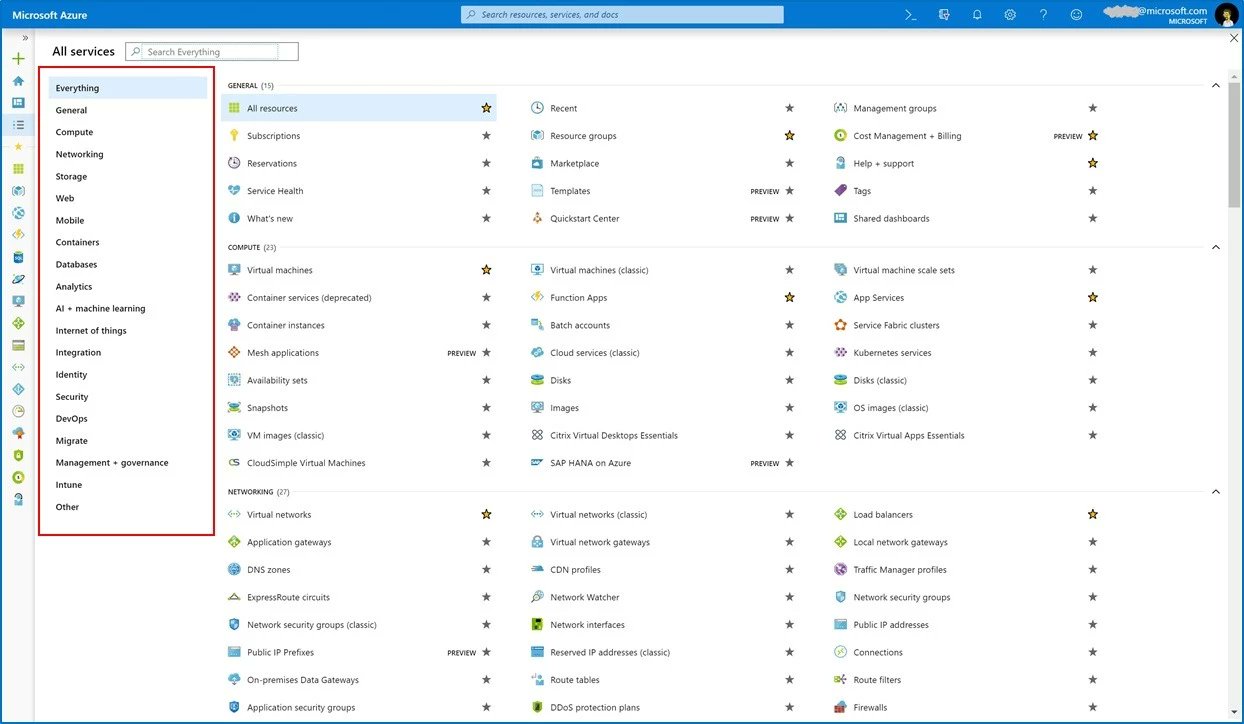This screenshot has height=724, width=1244.
Task: Click the Tags icon
Action: [x=840, y=190]
